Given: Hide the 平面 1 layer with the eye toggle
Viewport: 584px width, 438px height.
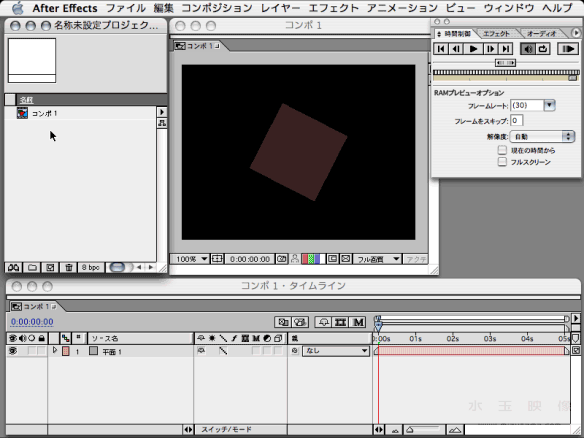Looking at the screenshot, I should (13, 351).
